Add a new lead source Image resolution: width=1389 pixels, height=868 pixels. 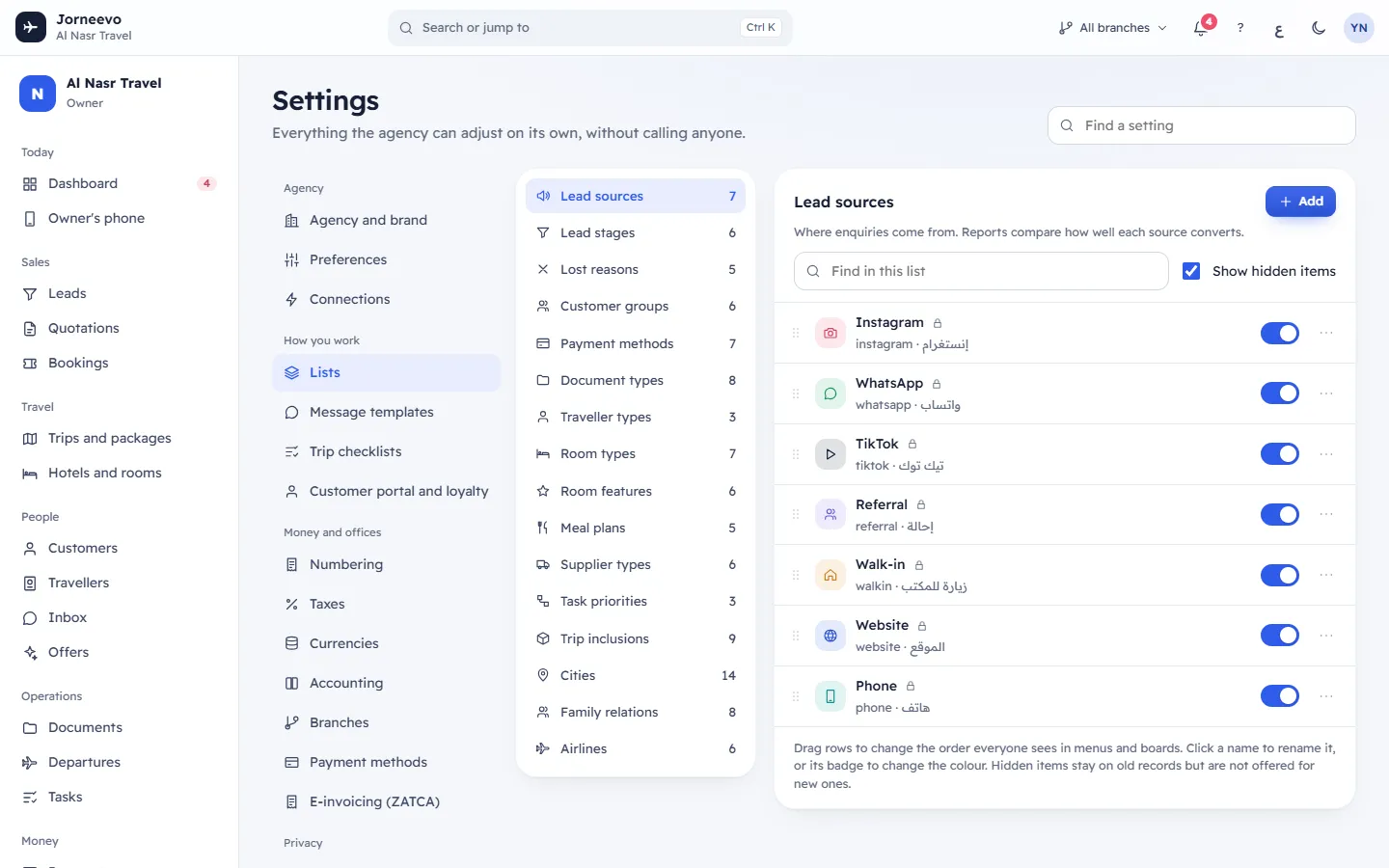click(1300, 202)
